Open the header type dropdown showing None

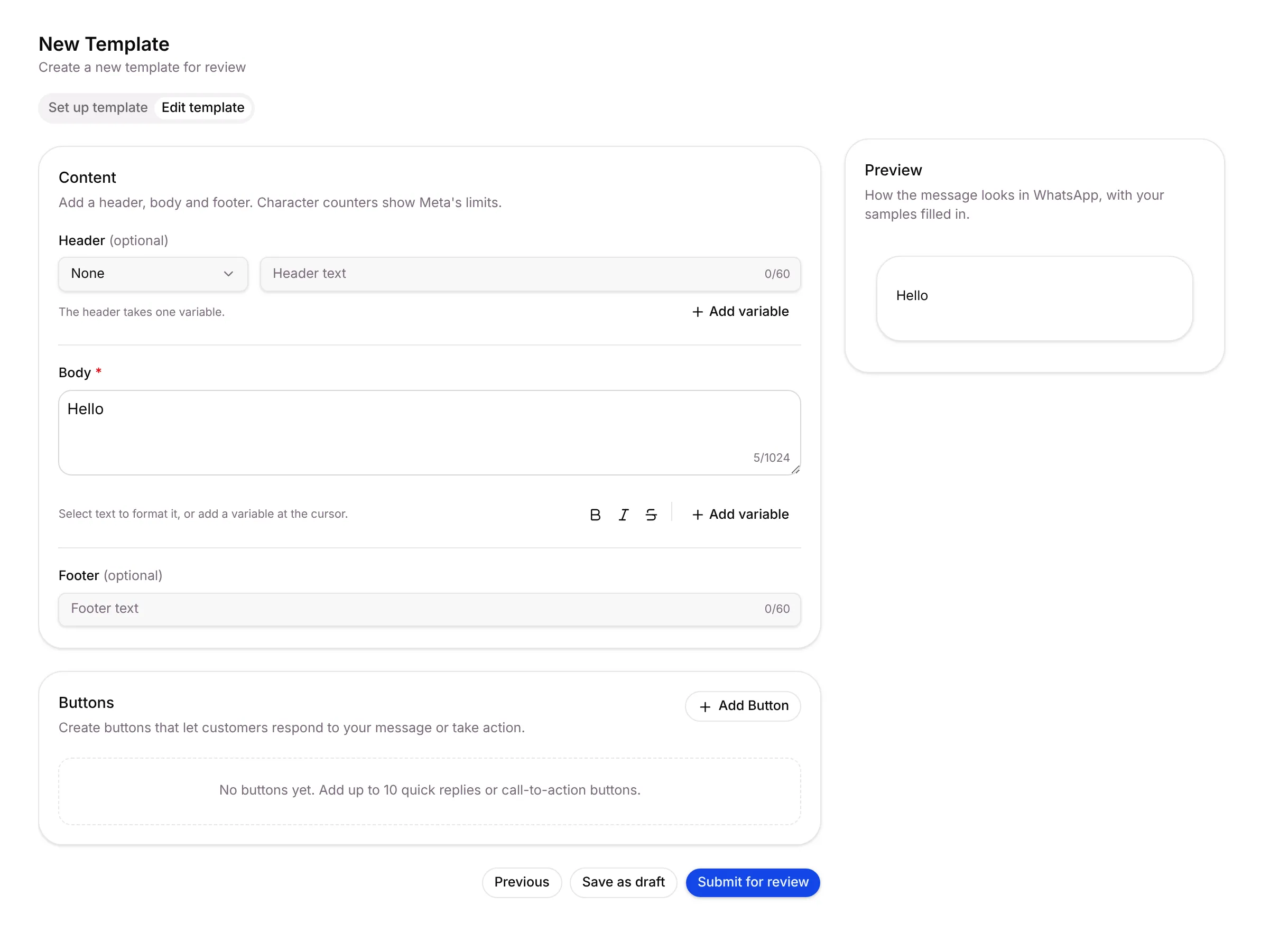click(x=153, y=274)
